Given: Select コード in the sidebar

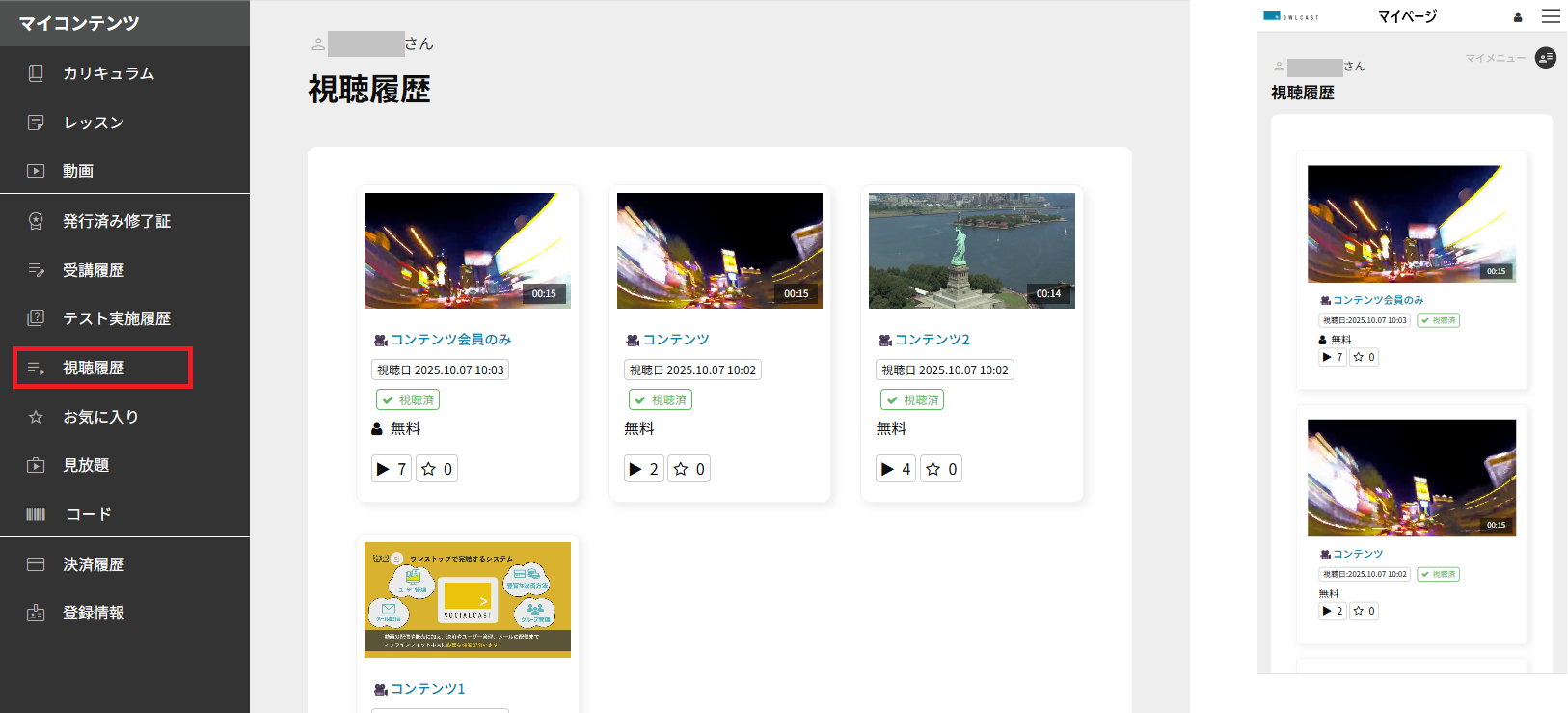Looking at the screenshot, I should click(89, 514).
